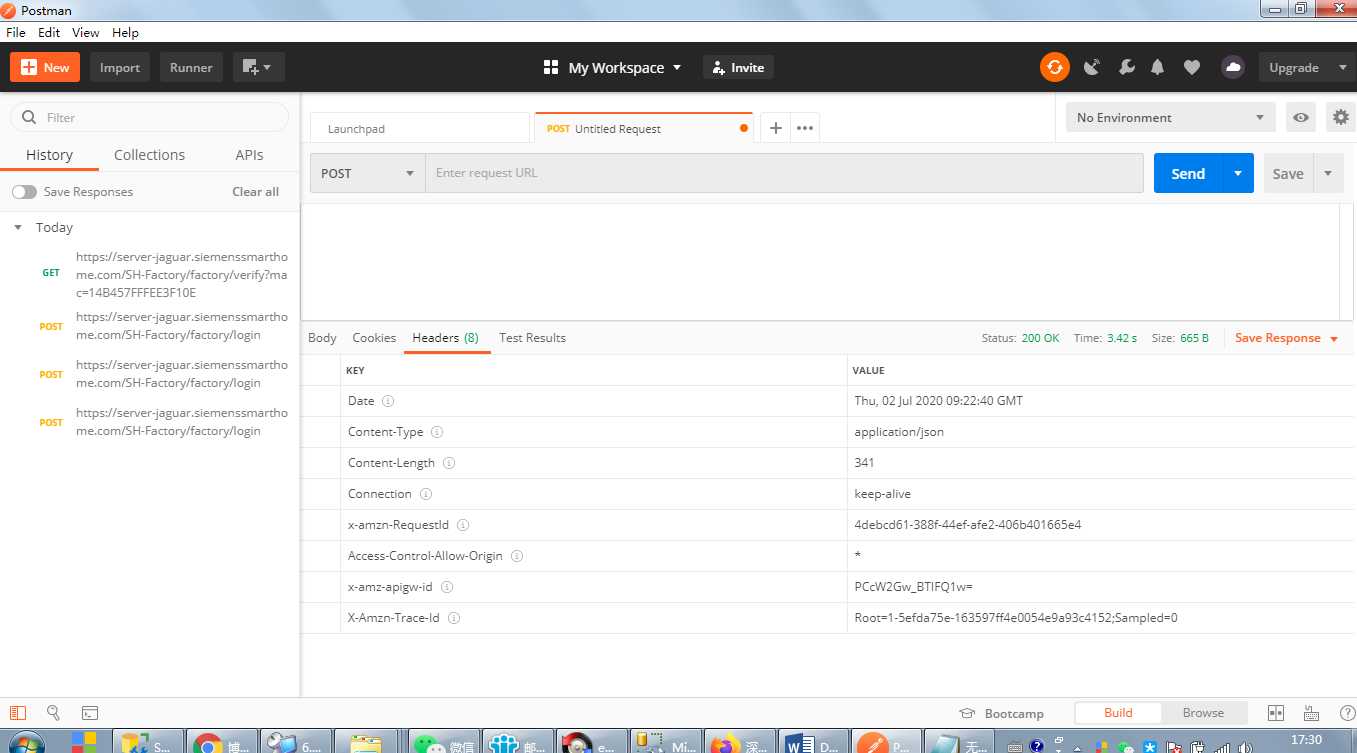Image resolution: width=1357 pixels, height=753 pixels.
Task: Open the No Environment dropdown
Action: (1171, 117)
